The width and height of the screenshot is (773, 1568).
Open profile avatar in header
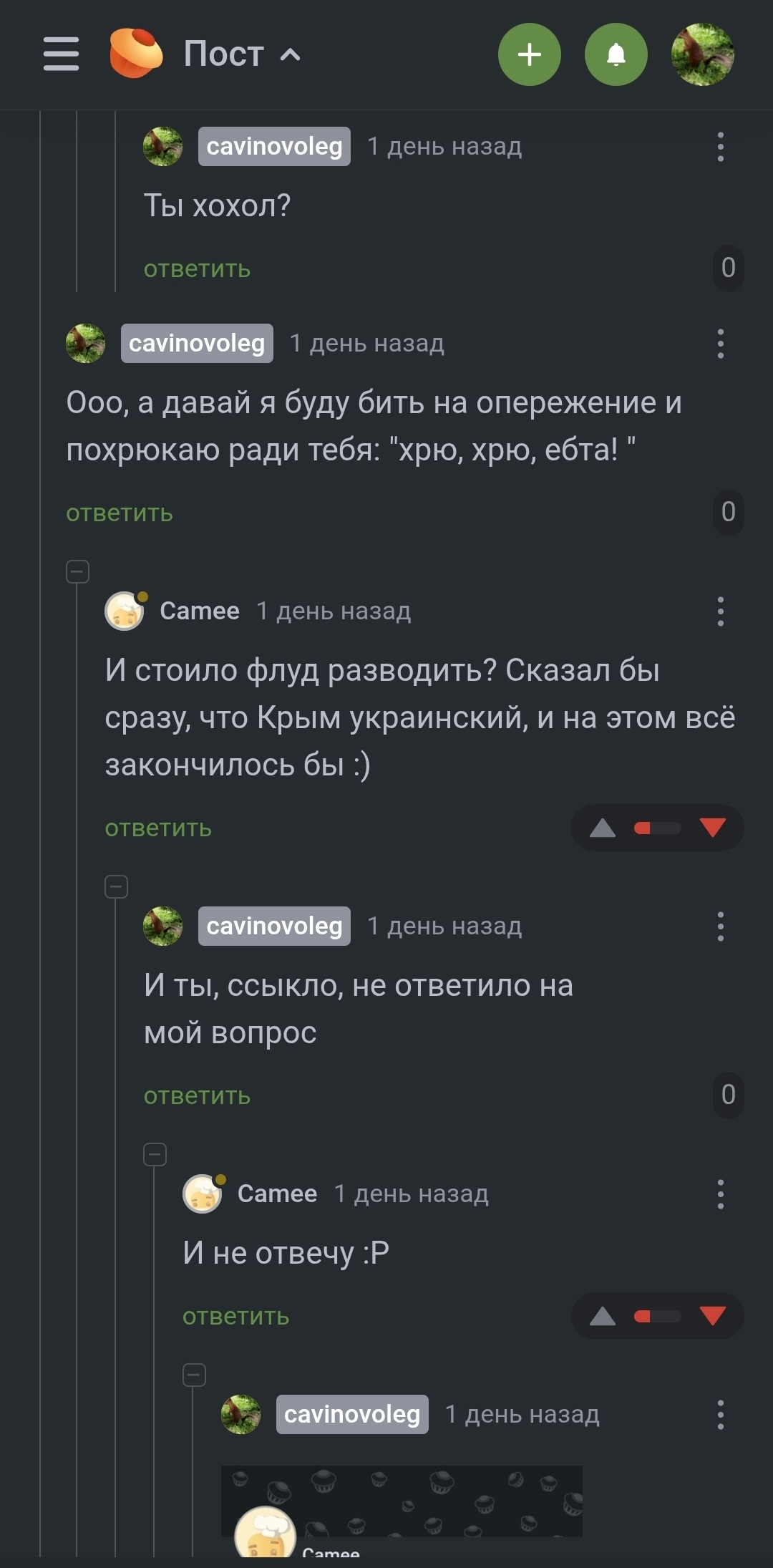click(x=702, y=54)
